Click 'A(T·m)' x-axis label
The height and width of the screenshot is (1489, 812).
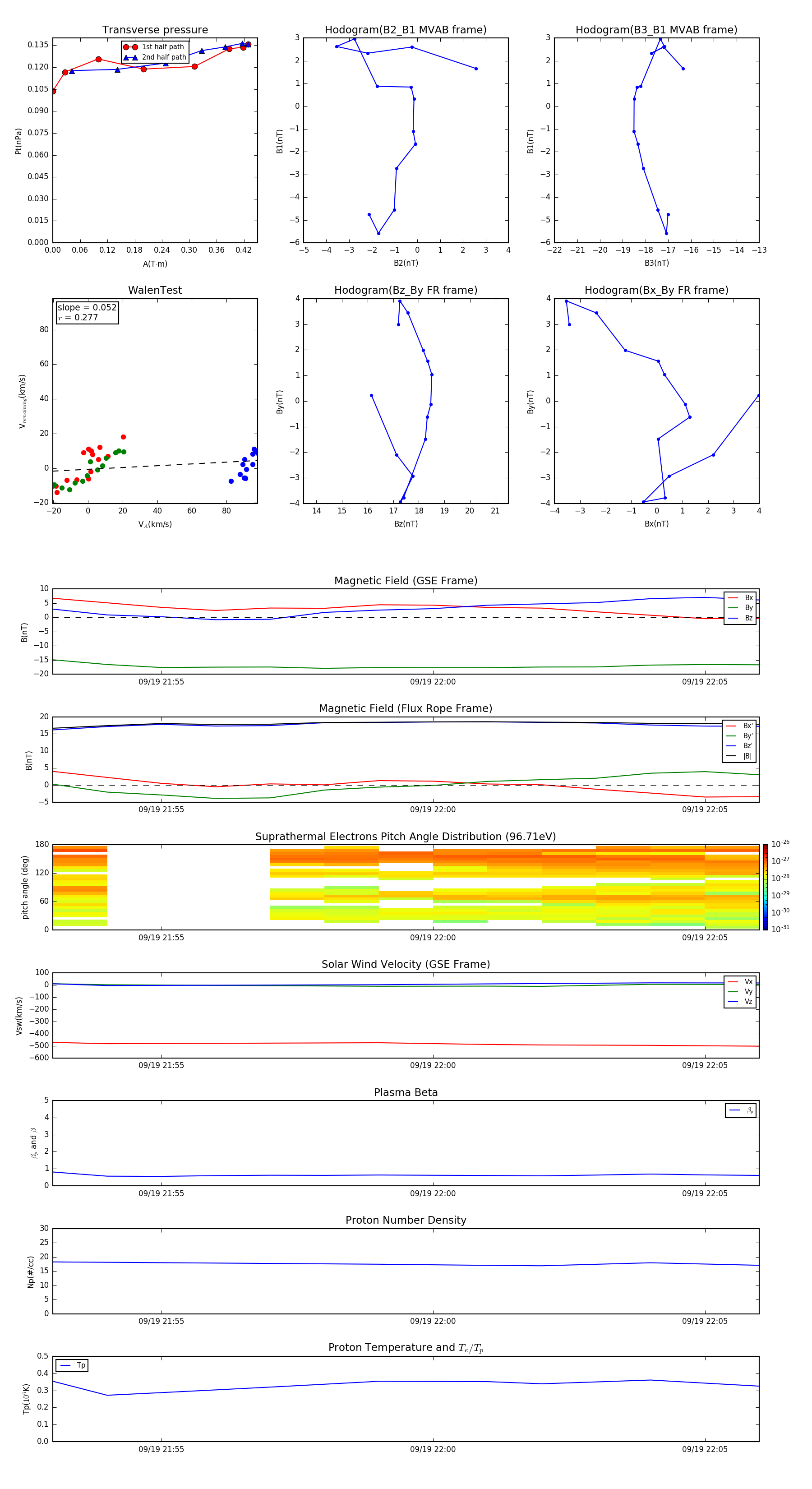(155, 264)
